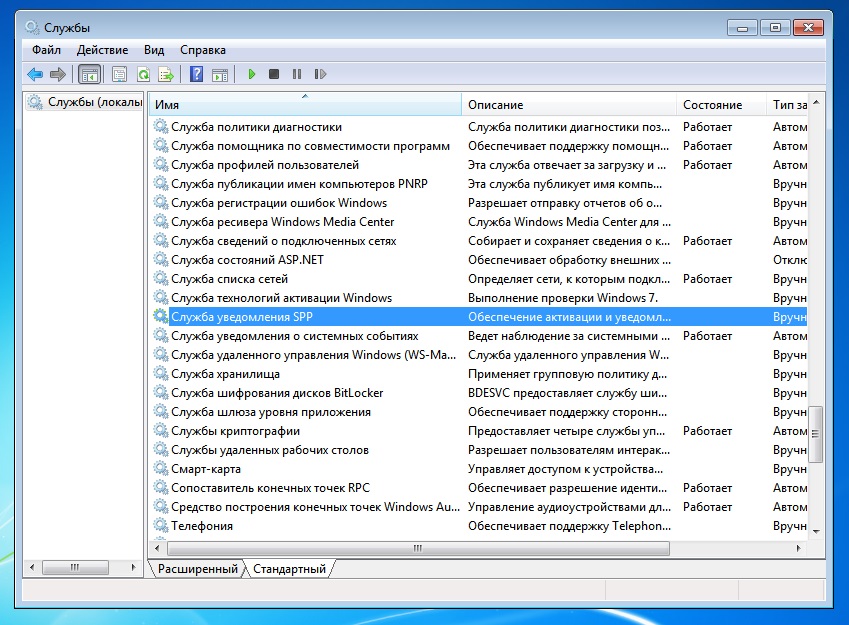Click the Back arrow toolbar icon
Image resolution: width=849 pixels, height=625 pixels.
[x=35, y=74]
